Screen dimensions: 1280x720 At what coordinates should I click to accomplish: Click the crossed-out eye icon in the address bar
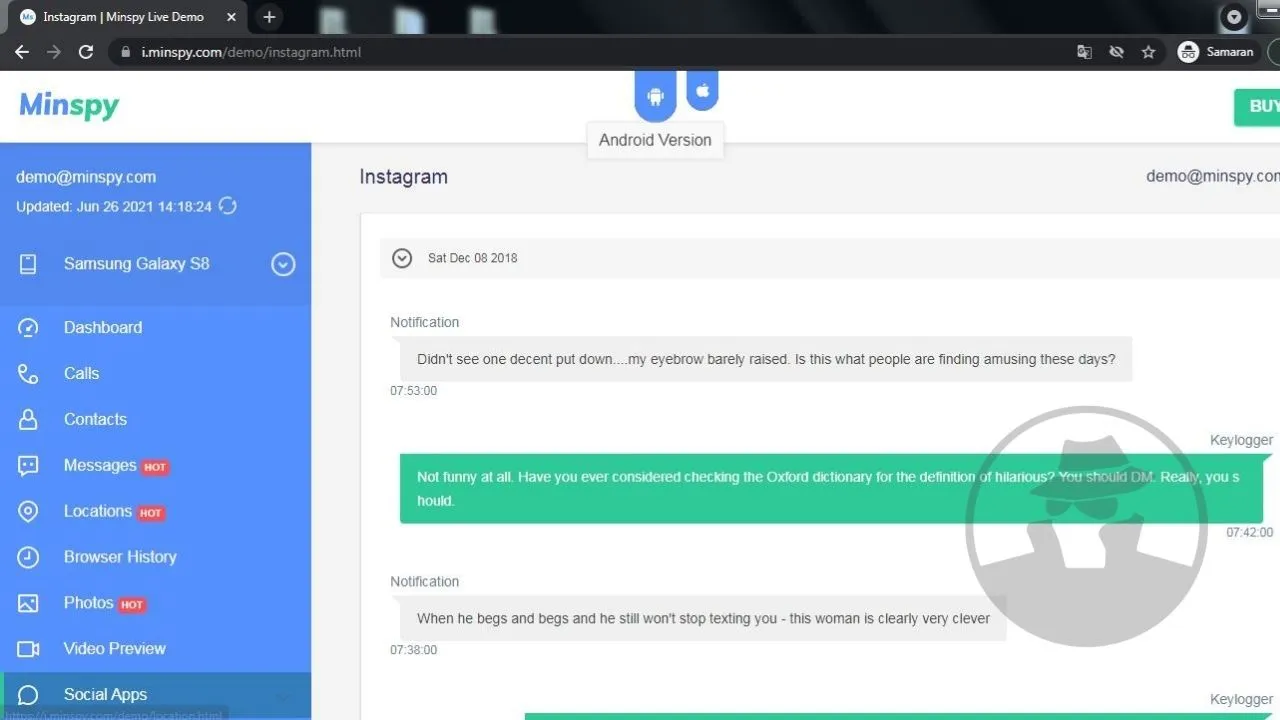(x=1116, y=52)
